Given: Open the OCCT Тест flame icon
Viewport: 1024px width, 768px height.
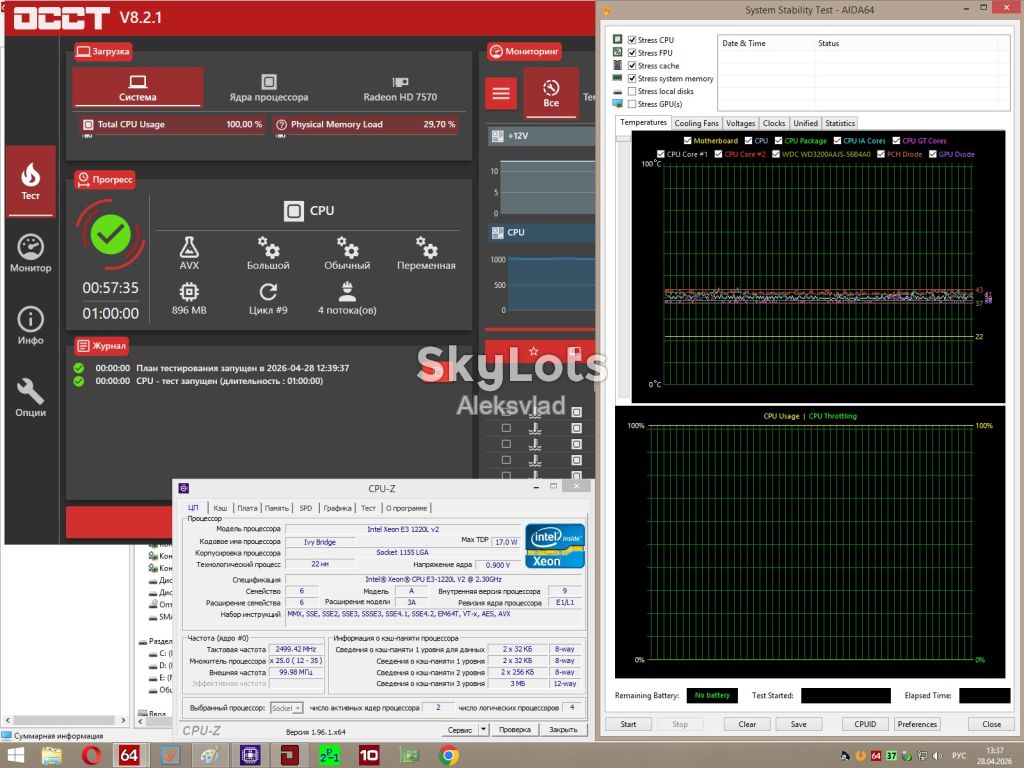Looking at the screenshot, I should tap(31, 181).
